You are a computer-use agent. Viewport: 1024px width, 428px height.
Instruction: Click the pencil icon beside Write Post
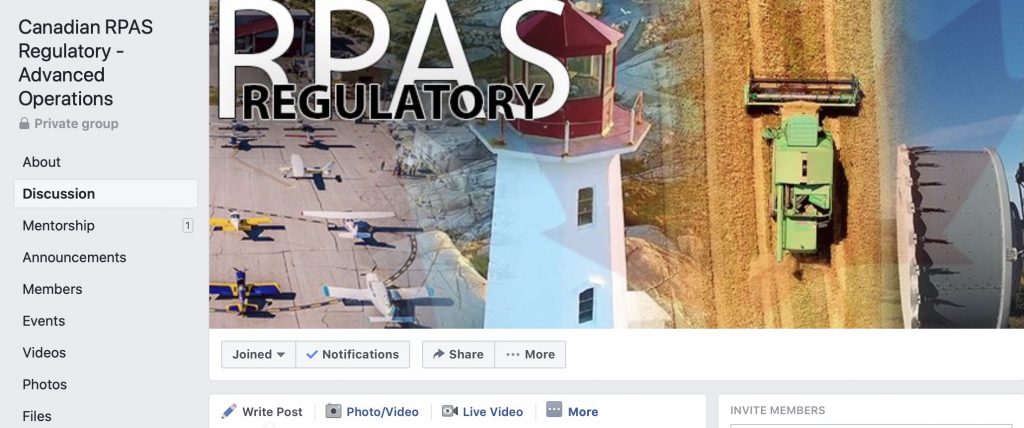(229, 411)
